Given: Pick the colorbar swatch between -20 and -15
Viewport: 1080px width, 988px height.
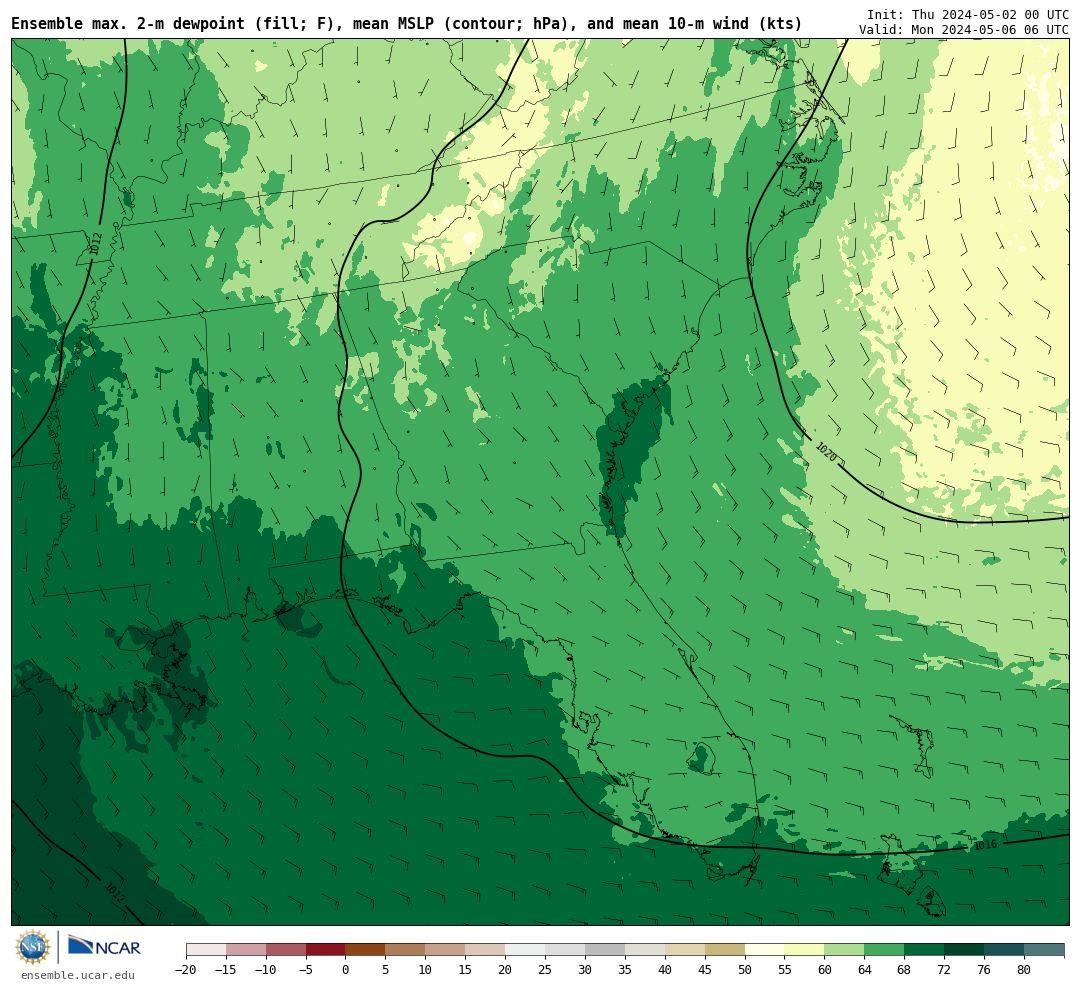Looking at the screenshot, I should 206,950.
